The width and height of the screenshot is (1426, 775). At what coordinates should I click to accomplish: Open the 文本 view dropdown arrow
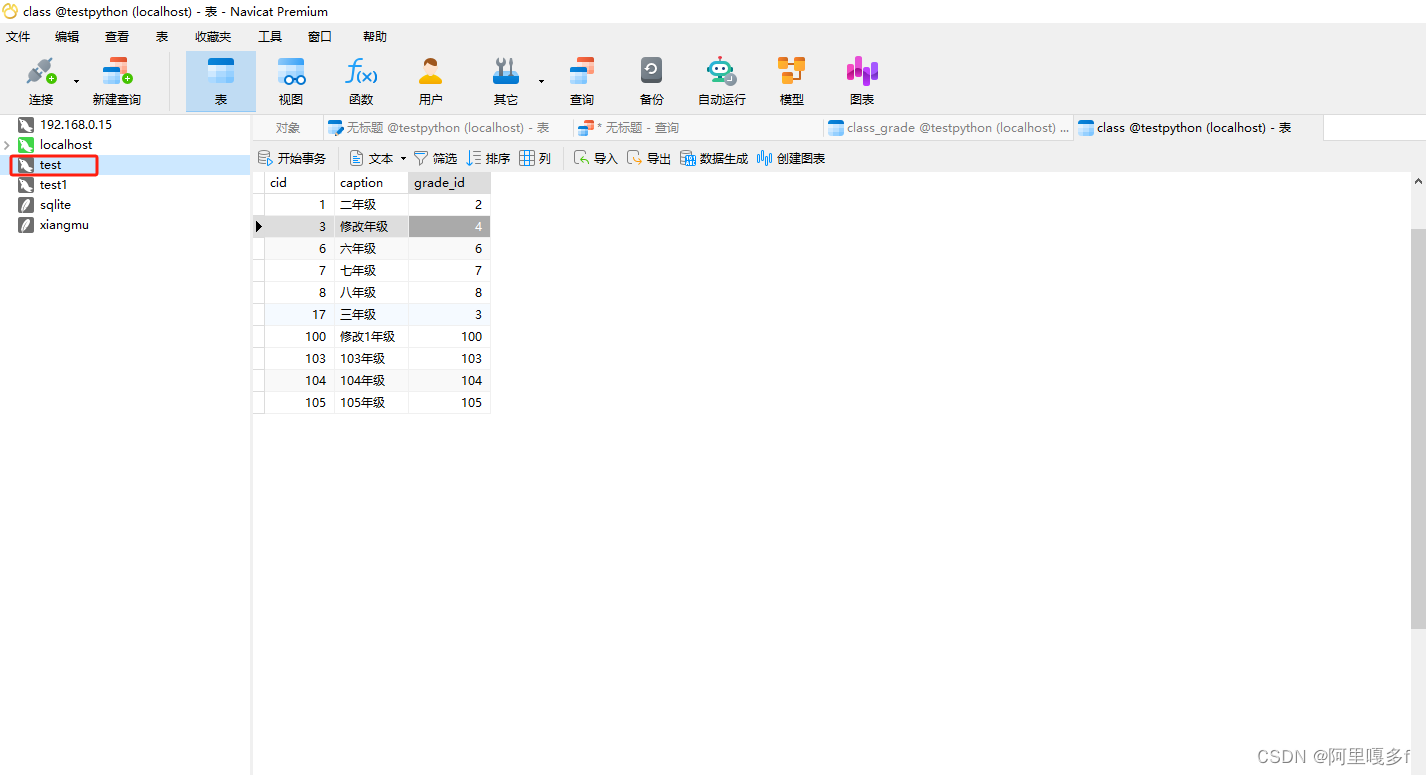404,157
